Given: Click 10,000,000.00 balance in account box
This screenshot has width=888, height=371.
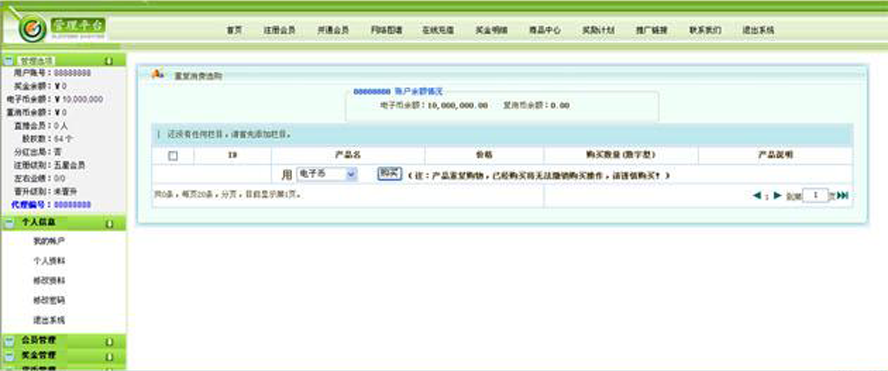Looking at the screenshot, I should pyautogui.click(x=458, y=105).
